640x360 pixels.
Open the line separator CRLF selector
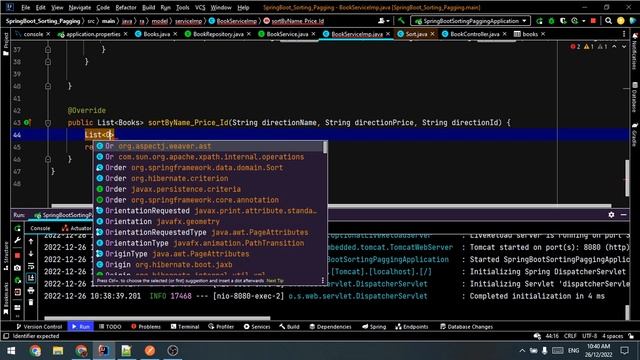coord(570,336)
